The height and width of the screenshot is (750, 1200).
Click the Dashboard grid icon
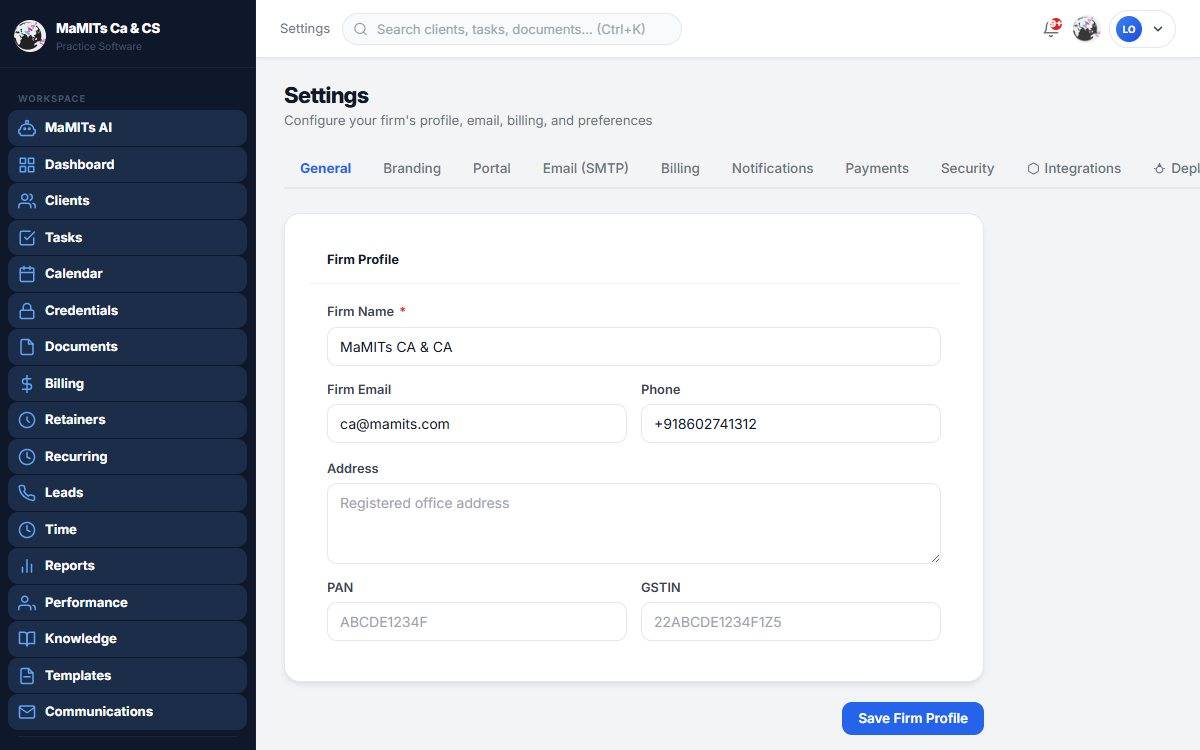(27, 165)
